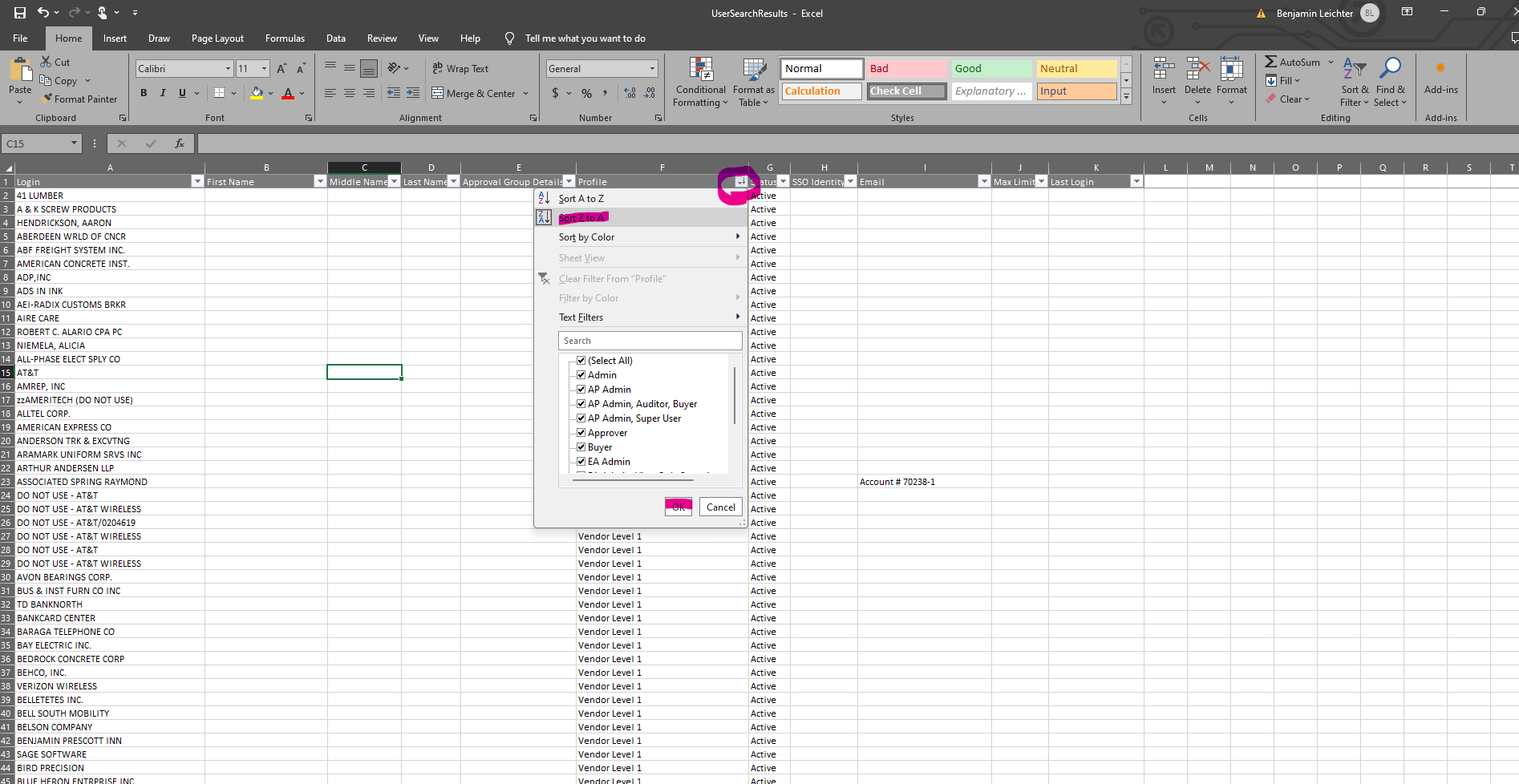Uncheck the Buyer filter checkbox

pos(581,447)
